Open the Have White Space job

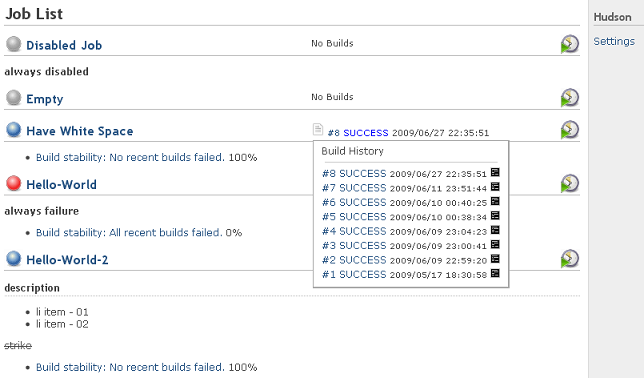[x=80, y=131]
